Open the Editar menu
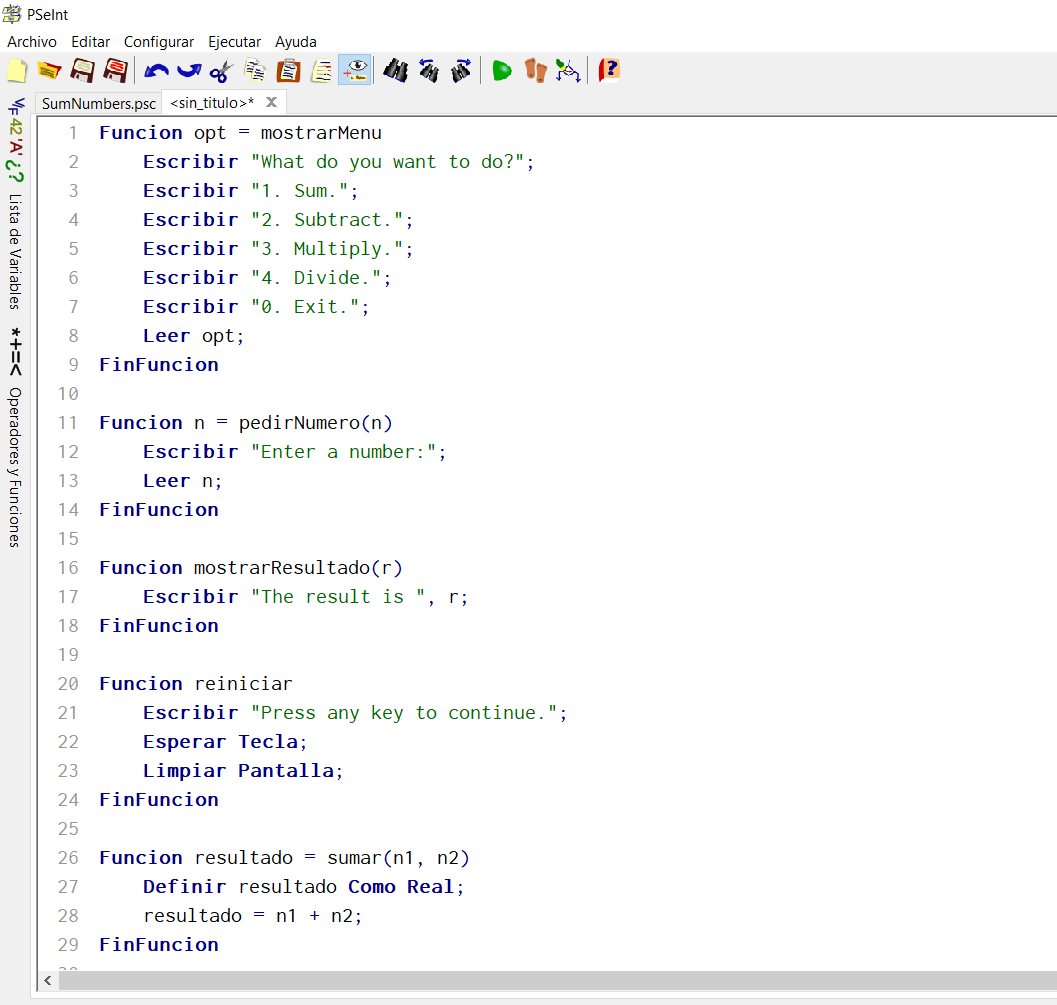 click(x=90, y=42)
